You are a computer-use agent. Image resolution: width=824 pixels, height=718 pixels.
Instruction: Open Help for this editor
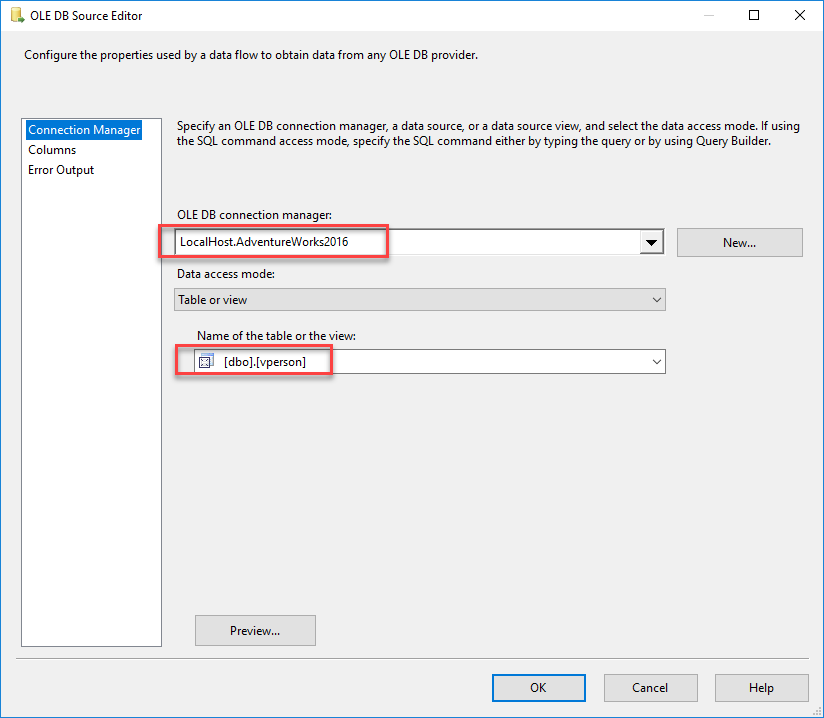(x=761, y=688)
